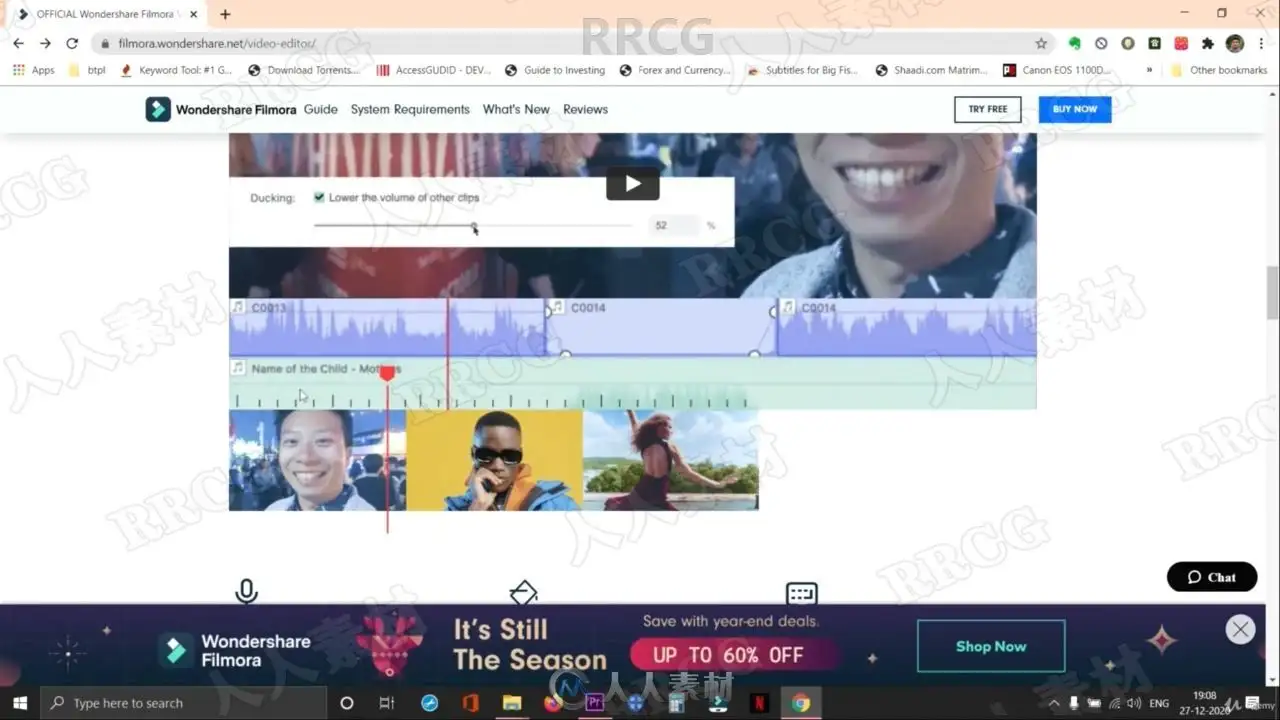The image size is (1280, 720).
Task: Click the browser address bar
Action: coord(571,43)
